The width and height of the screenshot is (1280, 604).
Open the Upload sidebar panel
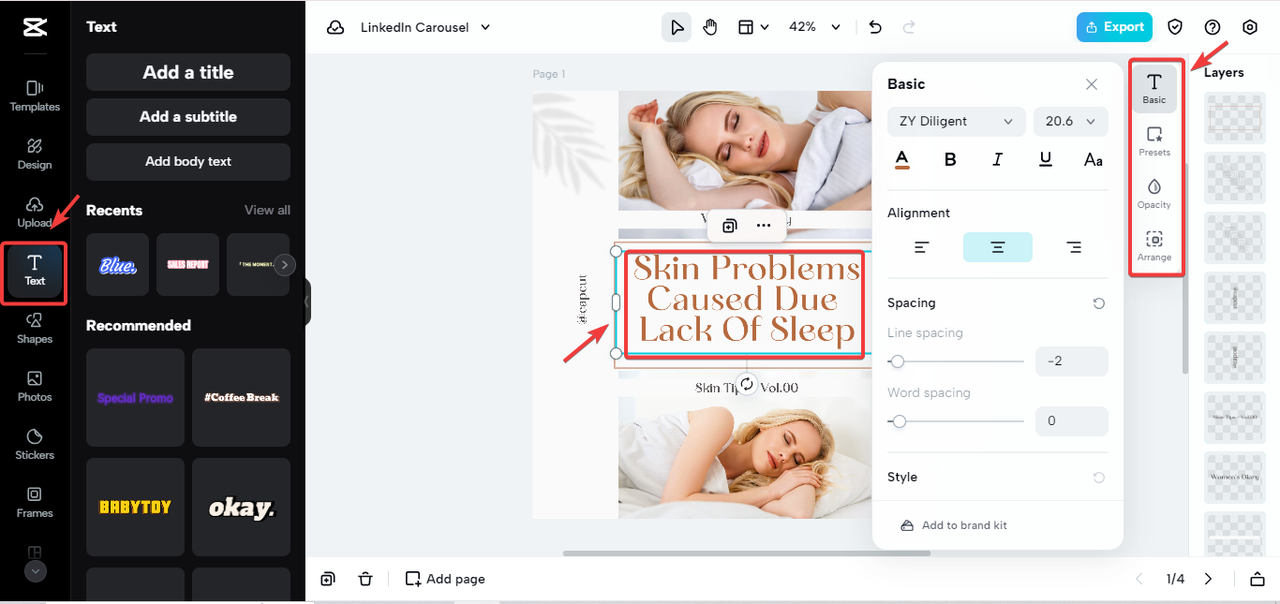[x=35, y=212]
